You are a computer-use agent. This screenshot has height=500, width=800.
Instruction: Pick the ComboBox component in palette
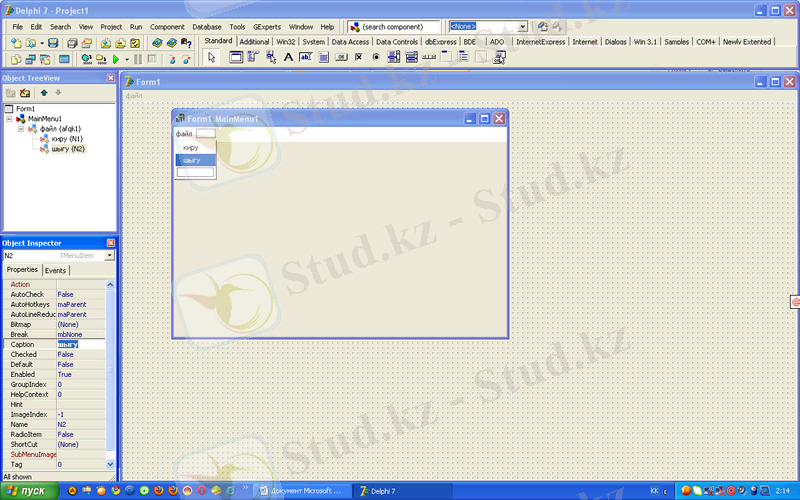tap(411, 57)
